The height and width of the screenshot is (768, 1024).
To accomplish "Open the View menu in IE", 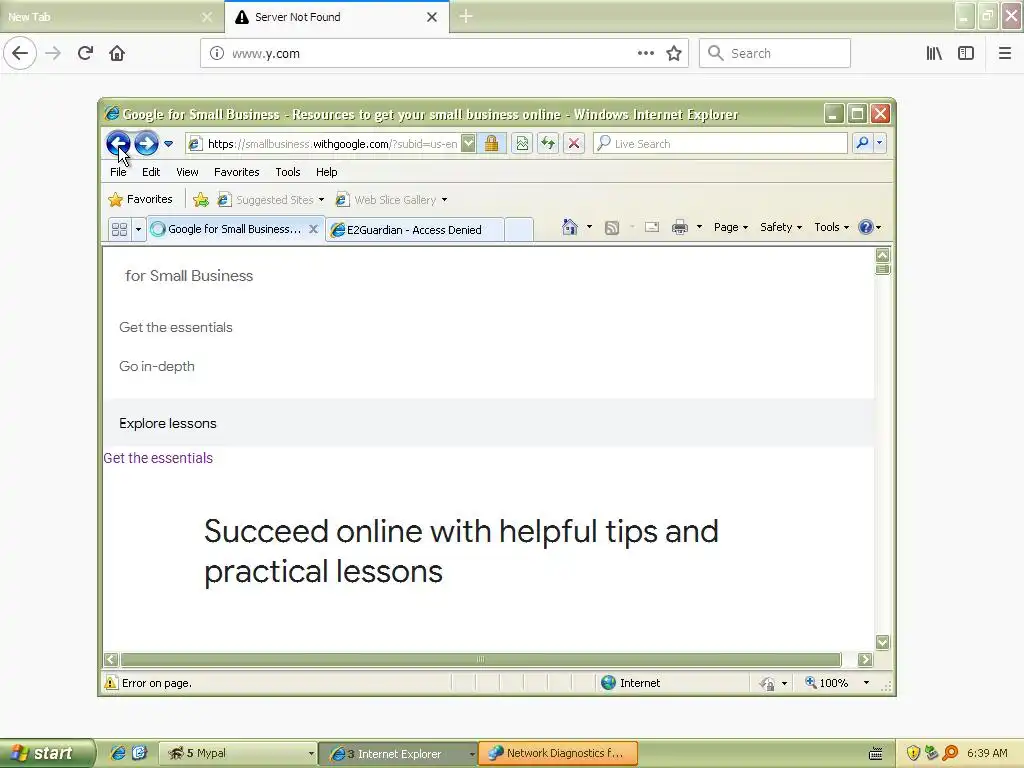I will coord(187,172).
